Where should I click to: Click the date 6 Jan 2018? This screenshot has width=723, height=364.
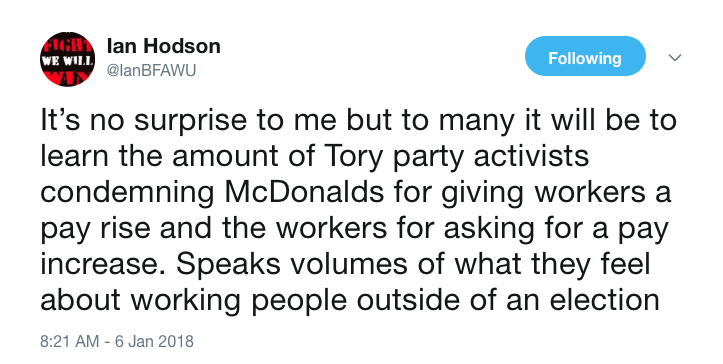point(154,341)
